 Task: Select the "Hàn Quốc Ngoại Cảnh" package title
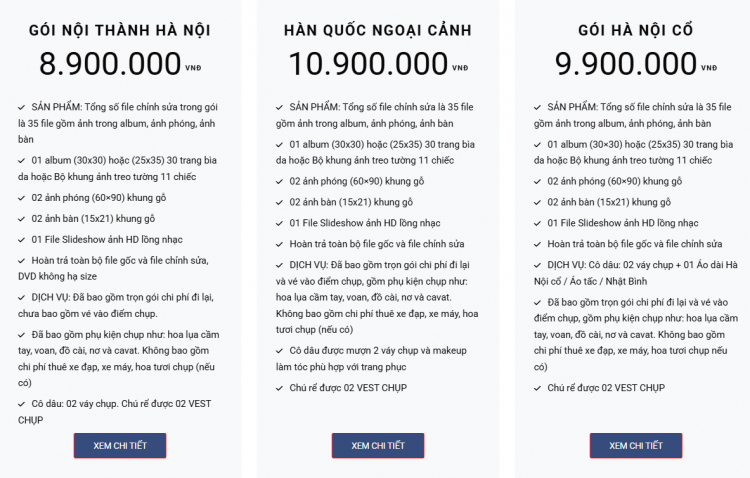[377, 30]
